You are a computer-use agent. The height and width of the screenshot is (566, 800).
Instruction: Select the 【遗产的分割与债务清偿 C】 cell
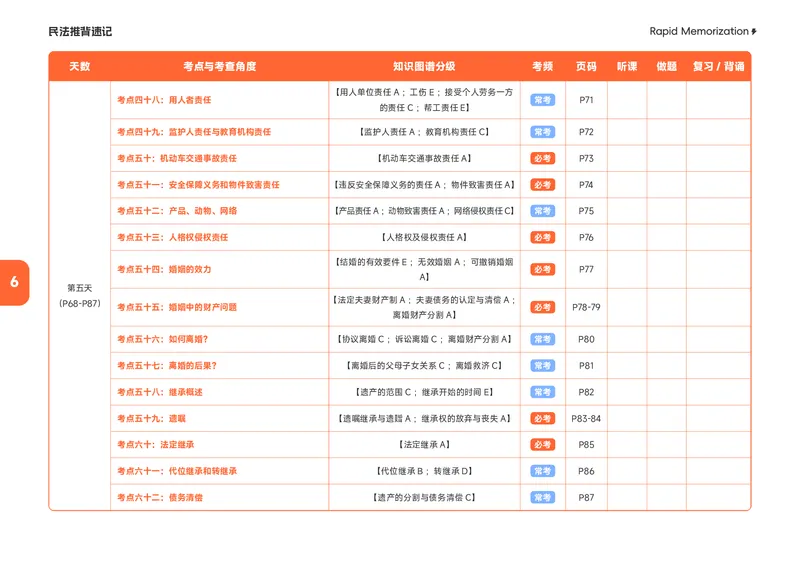click(424, 498)
